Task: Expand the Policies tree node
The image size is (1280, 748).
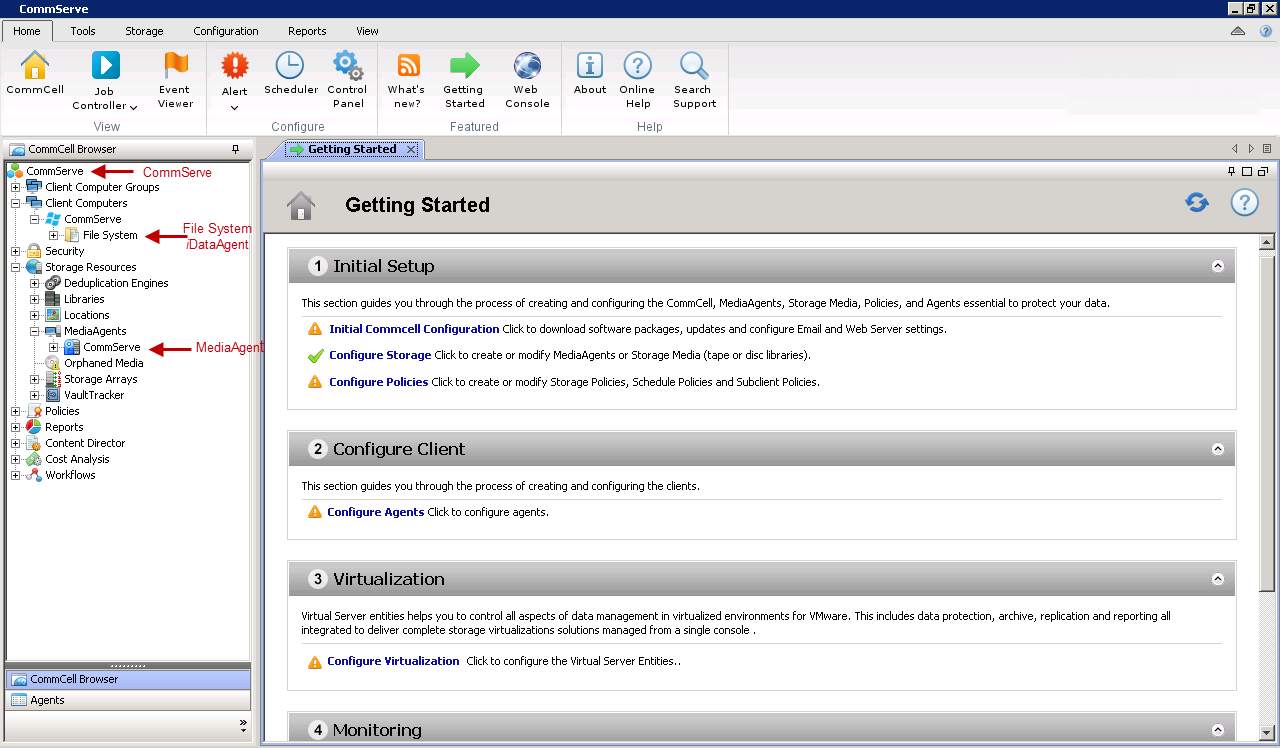Action: tap(16, 411)
